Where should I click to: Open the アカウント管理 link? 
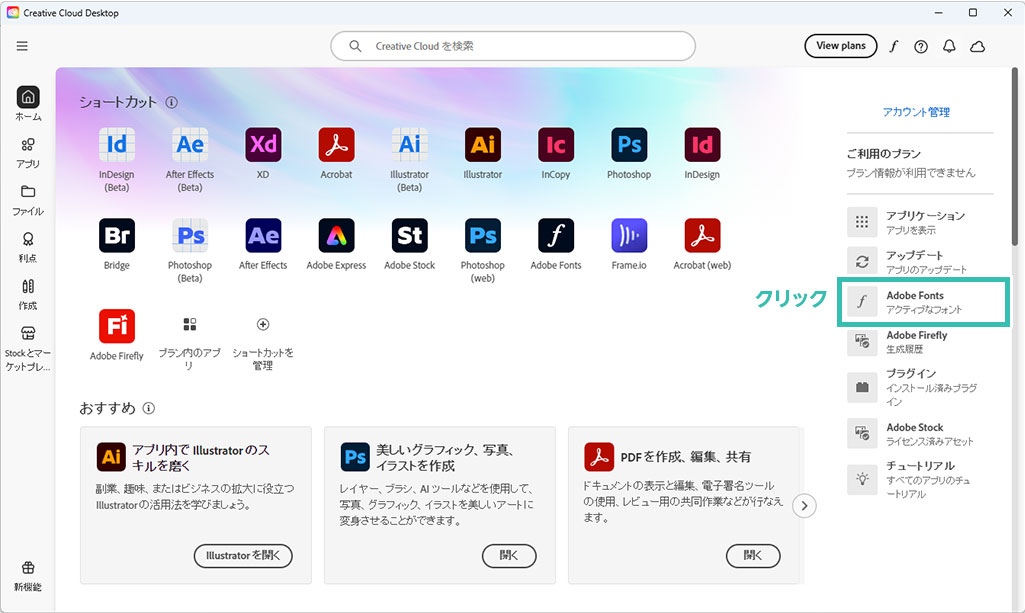916,112
